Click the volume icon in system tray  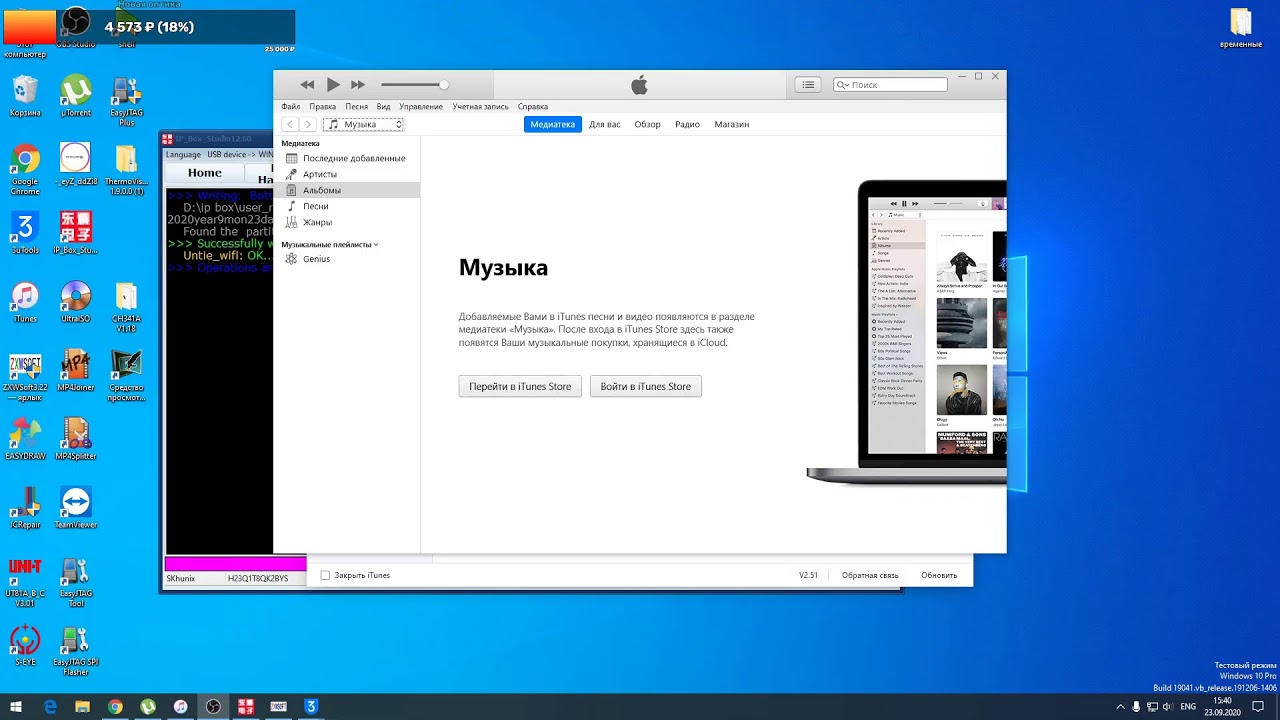click(x=1168, y=707)
